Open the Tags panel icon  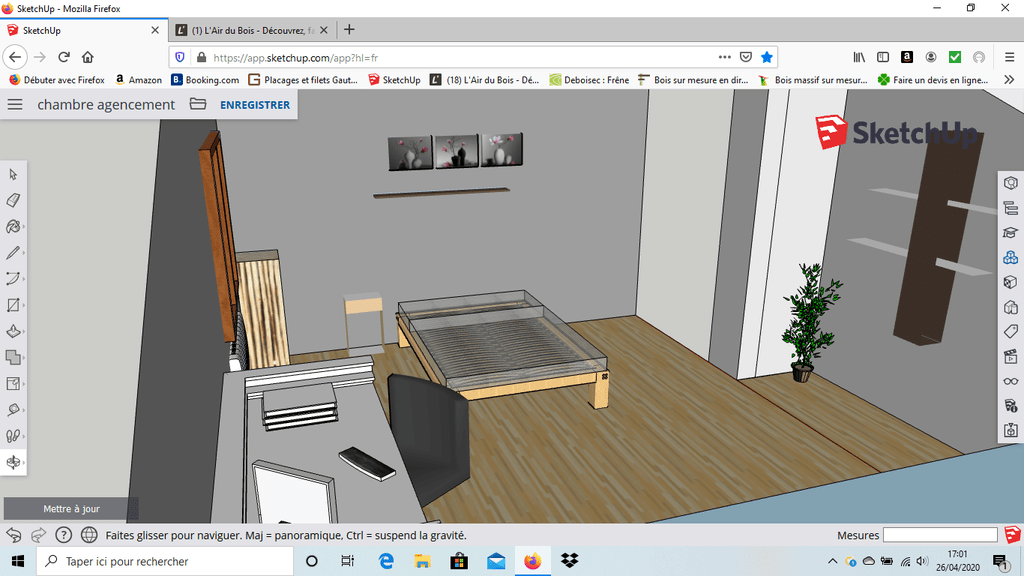pyautogui.click(x=1011, y=331)
